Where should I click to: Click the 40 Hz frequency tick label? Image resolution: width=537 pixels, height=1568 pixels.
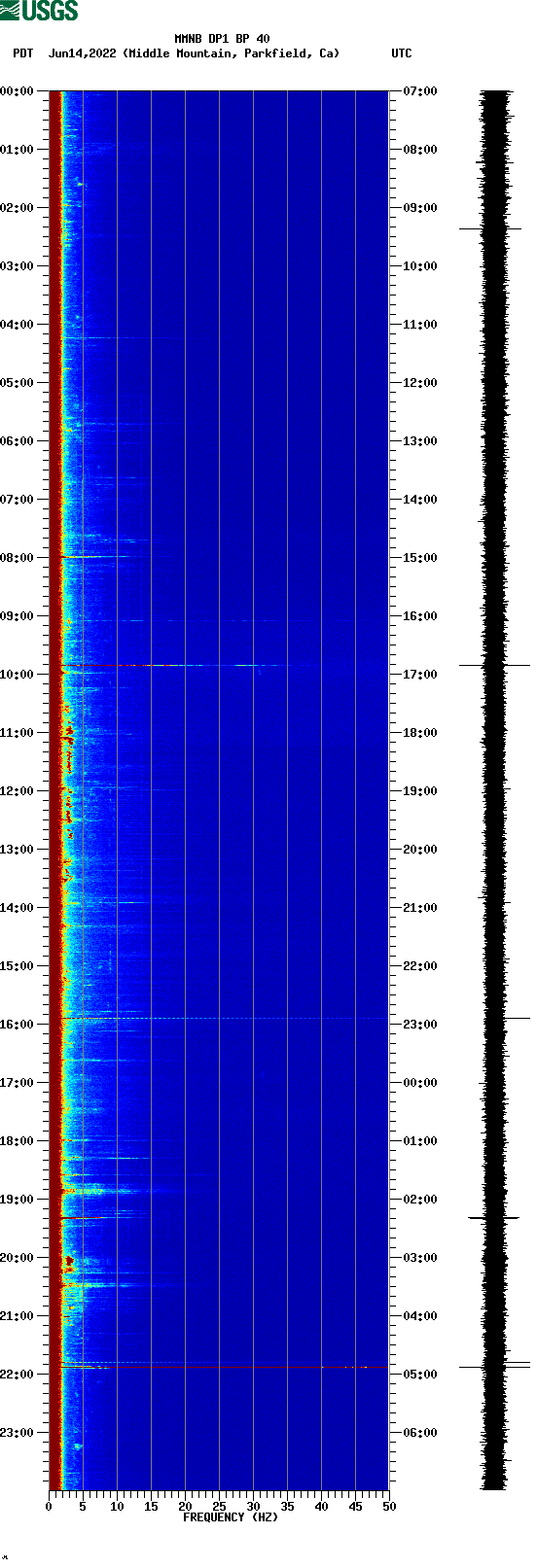click(x=321, y=1507)
